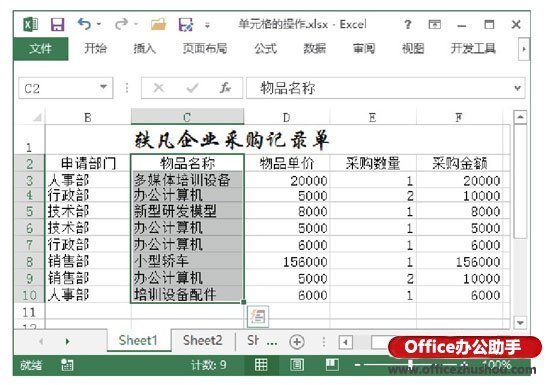550x385 pixels.
Task: Go to next sheet with tab arrow
Action: [x=67, y=341]
